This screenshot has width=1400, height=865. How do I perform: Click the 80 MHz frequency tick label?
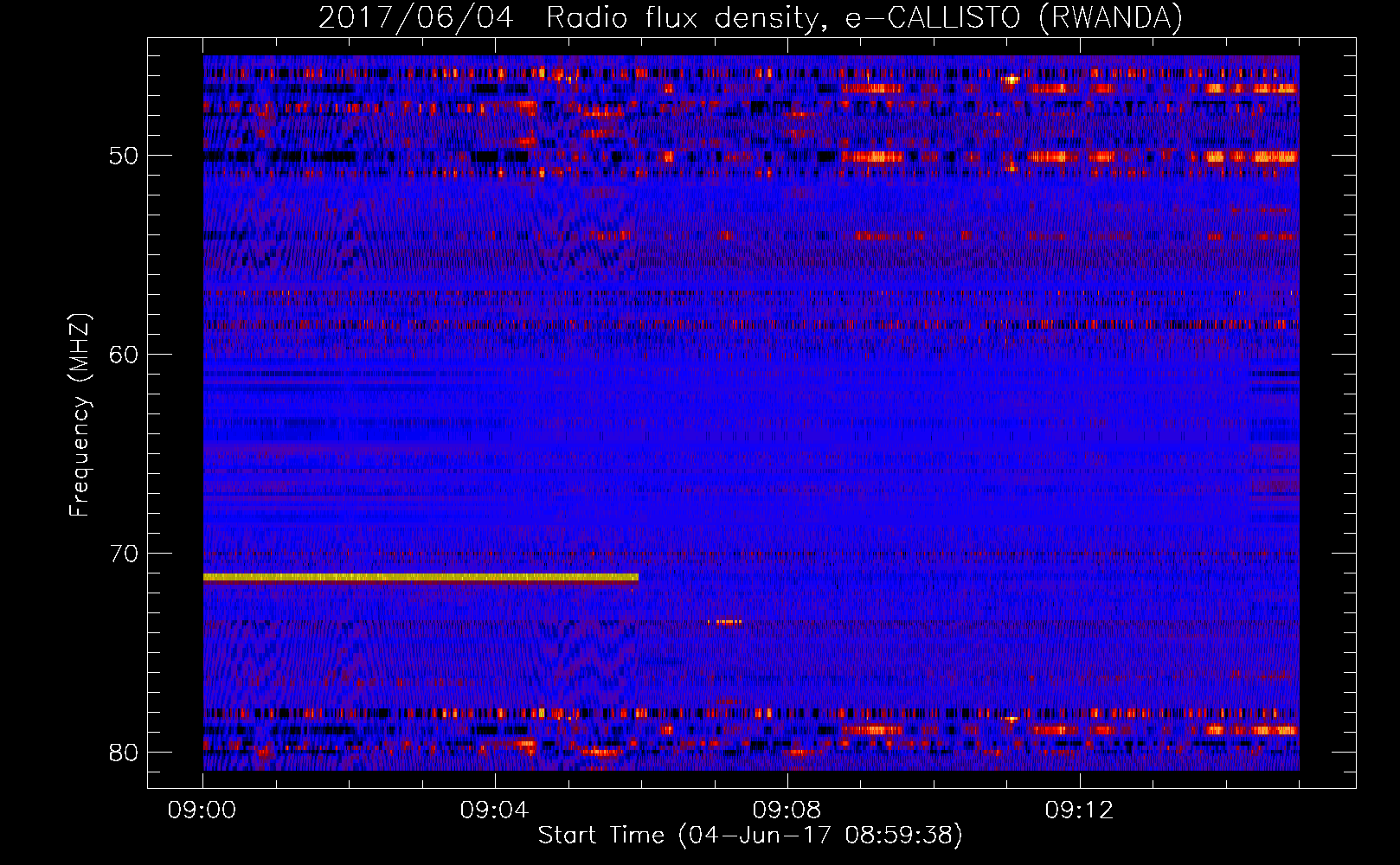click(124, 753)
